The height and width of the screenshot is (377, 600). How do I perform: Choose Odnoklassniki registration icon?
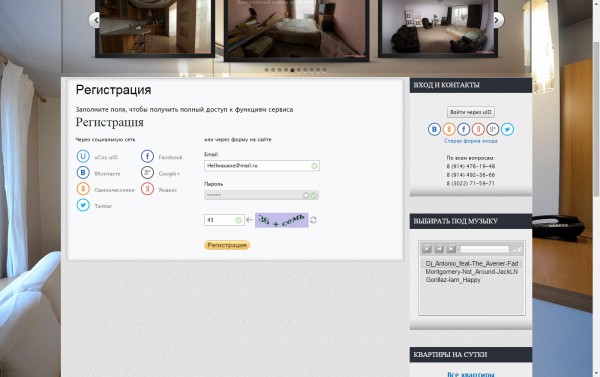[83, 189]
